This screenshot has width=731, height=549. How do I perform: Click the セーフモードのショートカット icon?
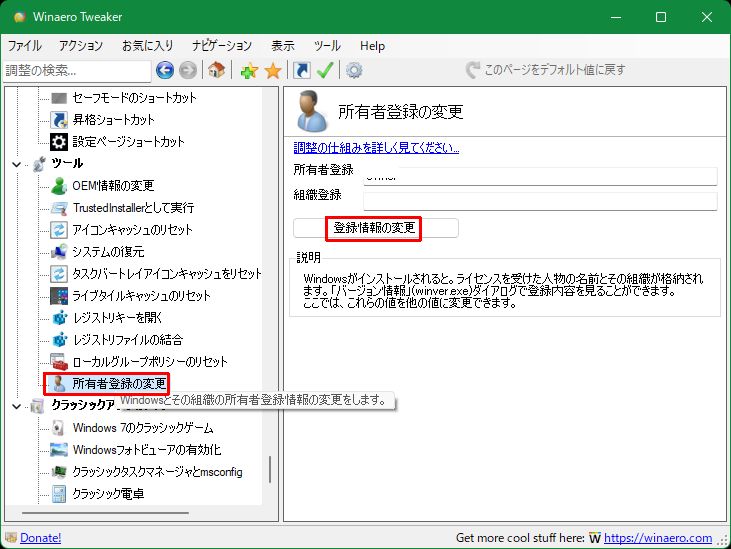[59, 98]
